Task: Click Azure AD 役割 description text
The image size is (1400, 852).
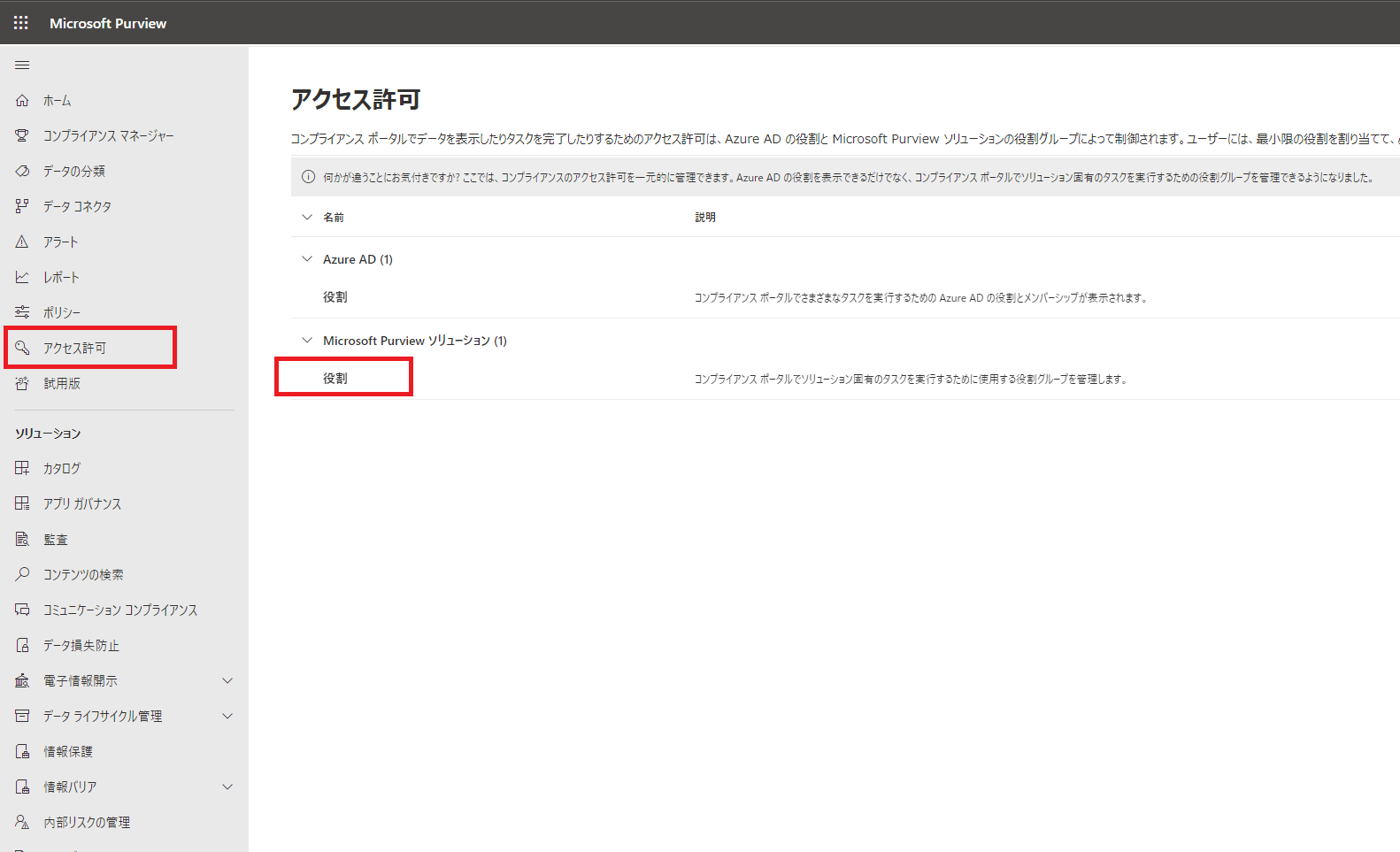Action: 921,298
